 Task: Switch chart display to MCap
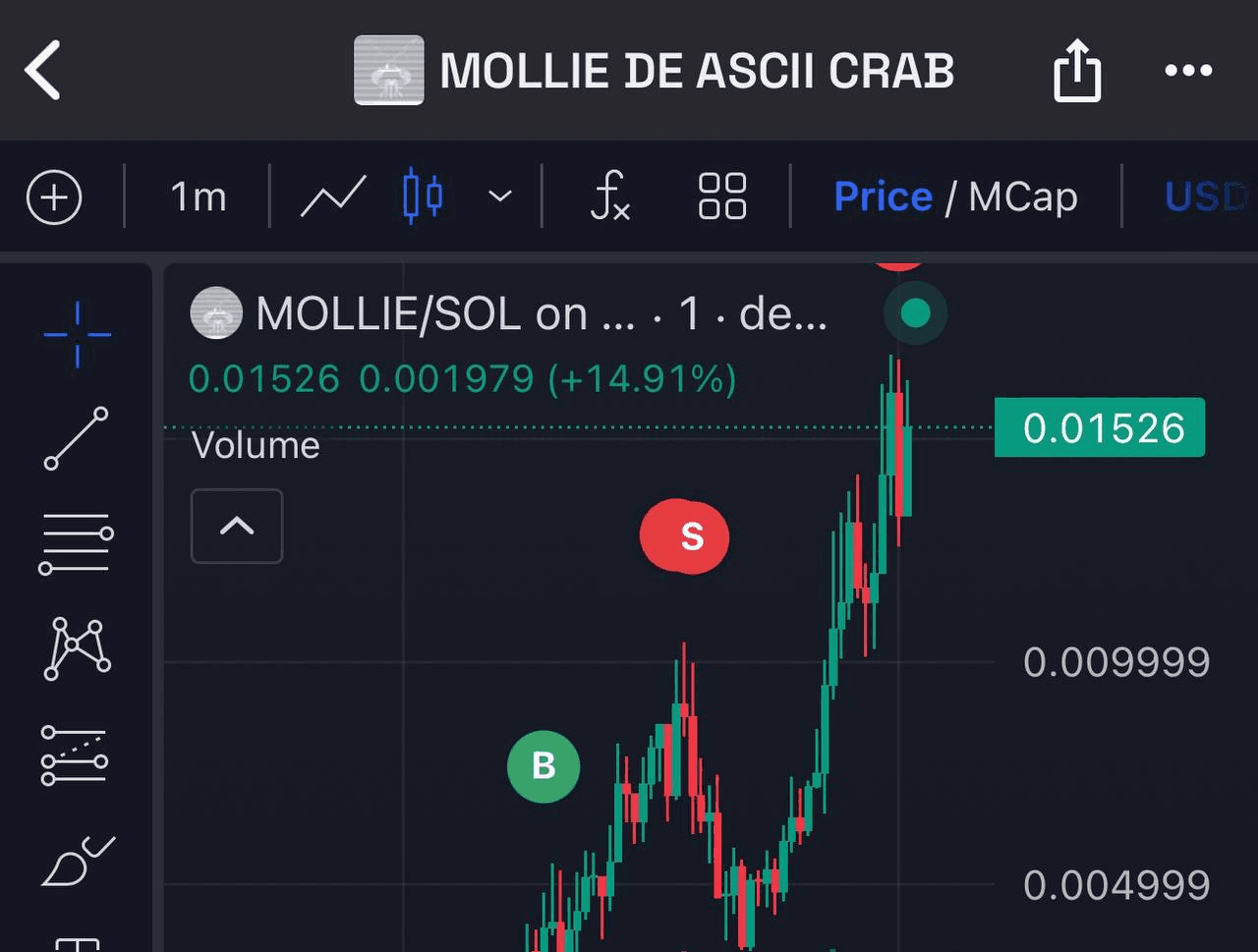click(x=1023, y=196)
